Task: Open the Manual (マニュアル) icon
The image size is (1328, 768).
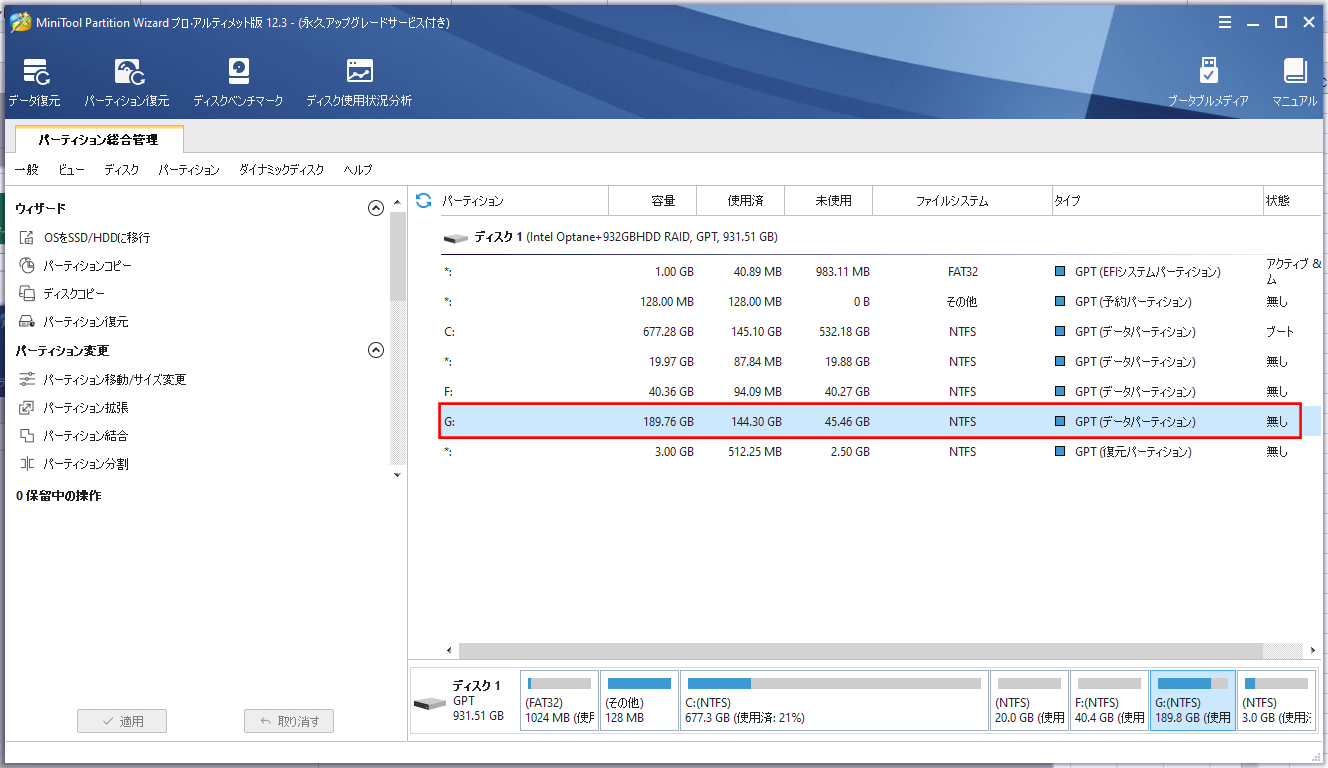Action: click(1295, 82)
